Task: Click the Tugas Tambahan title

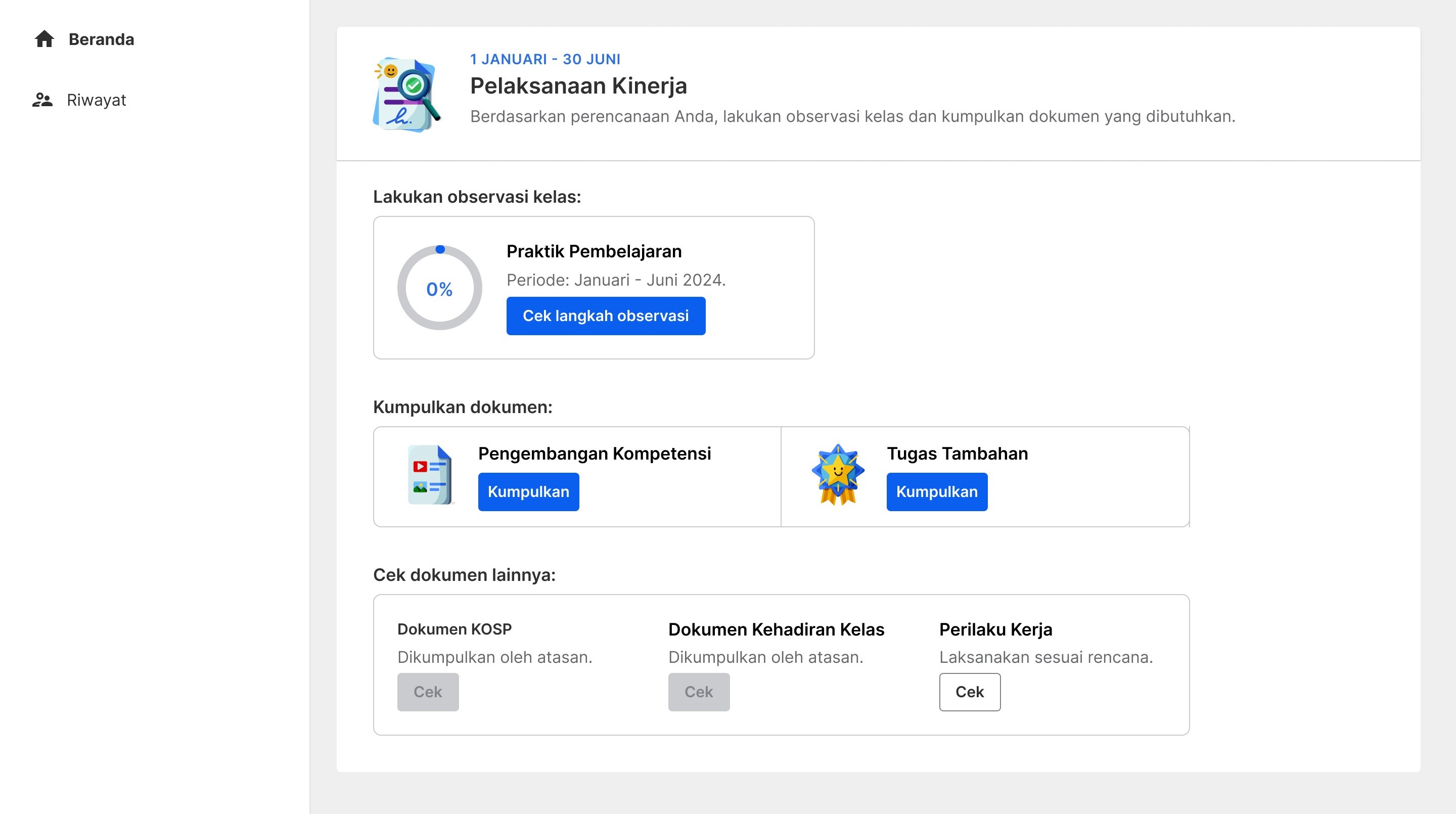Action: 958,454
